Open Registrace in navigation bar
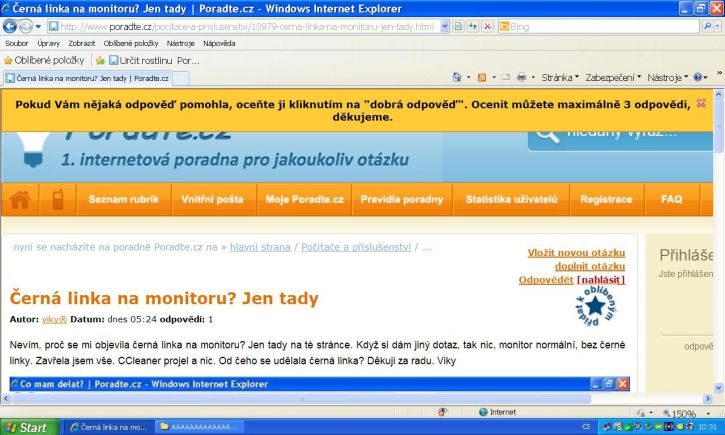Screen dimensions: 725x435 click(606, 200)
